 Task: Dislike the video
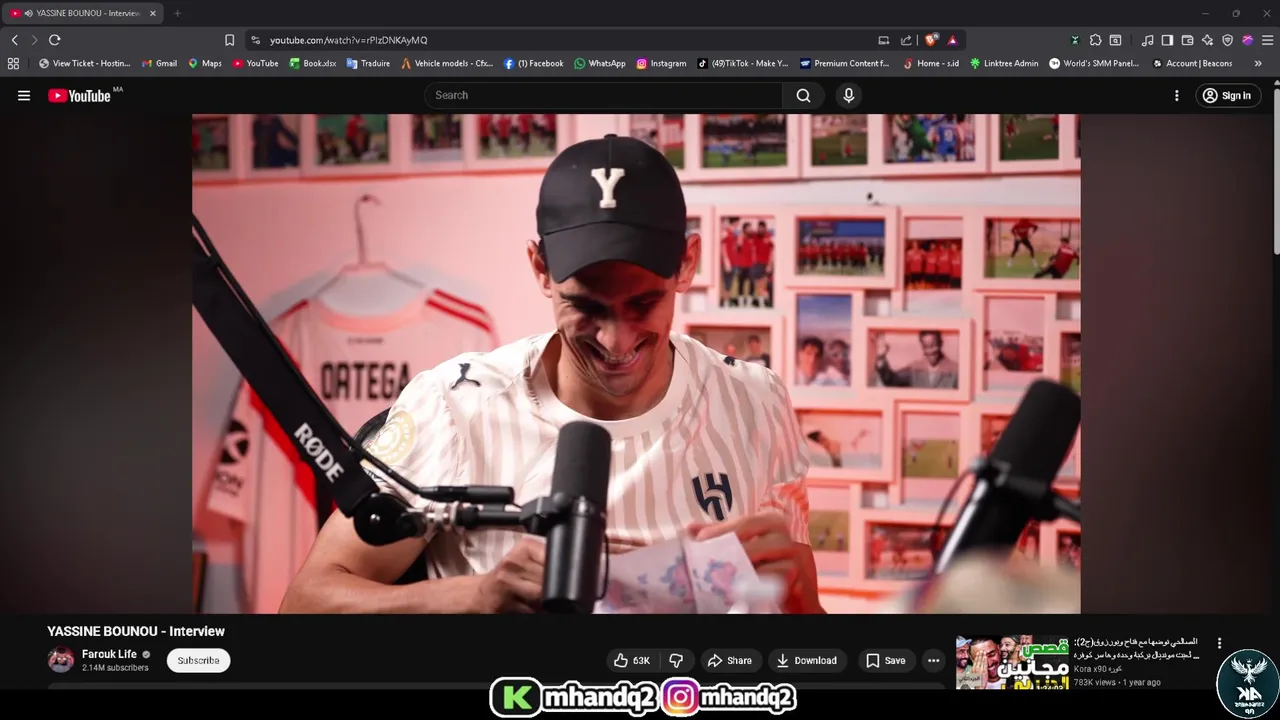point(676,660)
